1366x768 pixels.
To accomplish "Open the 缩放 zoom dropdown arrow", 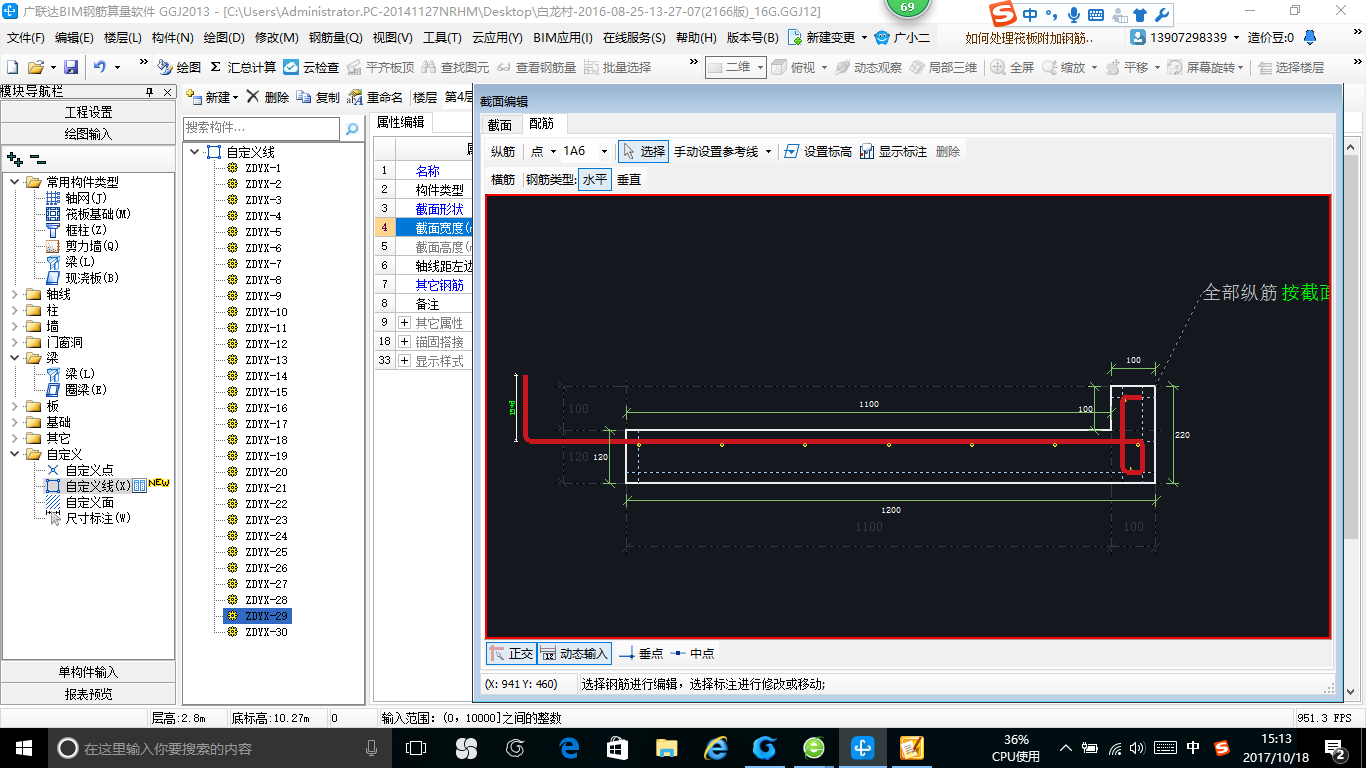I will click(x=1094, y=67).
